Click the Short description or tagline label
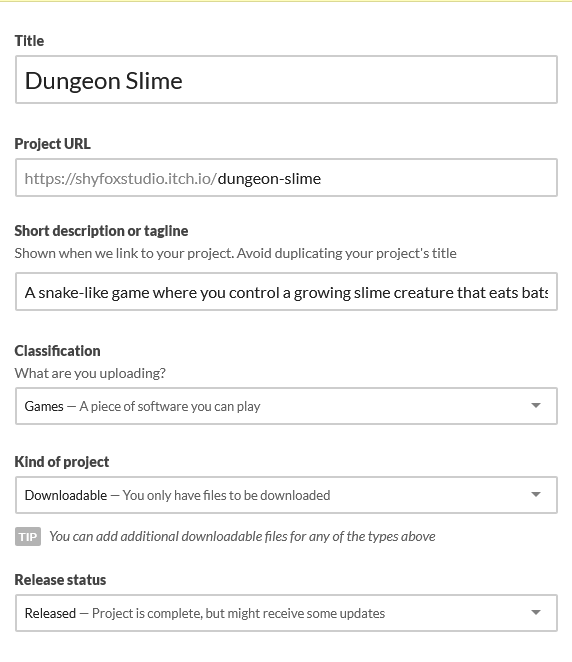This screenshot has height=662, width=572. pos(101,231)
